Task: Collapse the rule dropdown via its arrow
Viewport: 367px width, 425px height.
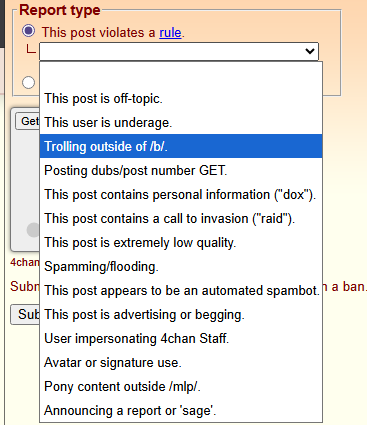Action: pyautogui.click(x=310, y=51)
